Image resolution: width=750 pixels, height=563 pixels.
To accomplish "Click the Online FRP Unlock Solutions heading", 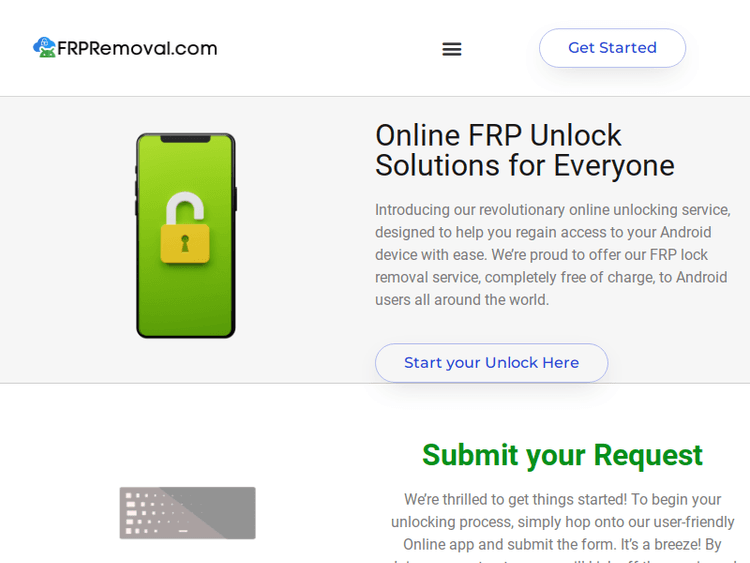I will (524, 150).
